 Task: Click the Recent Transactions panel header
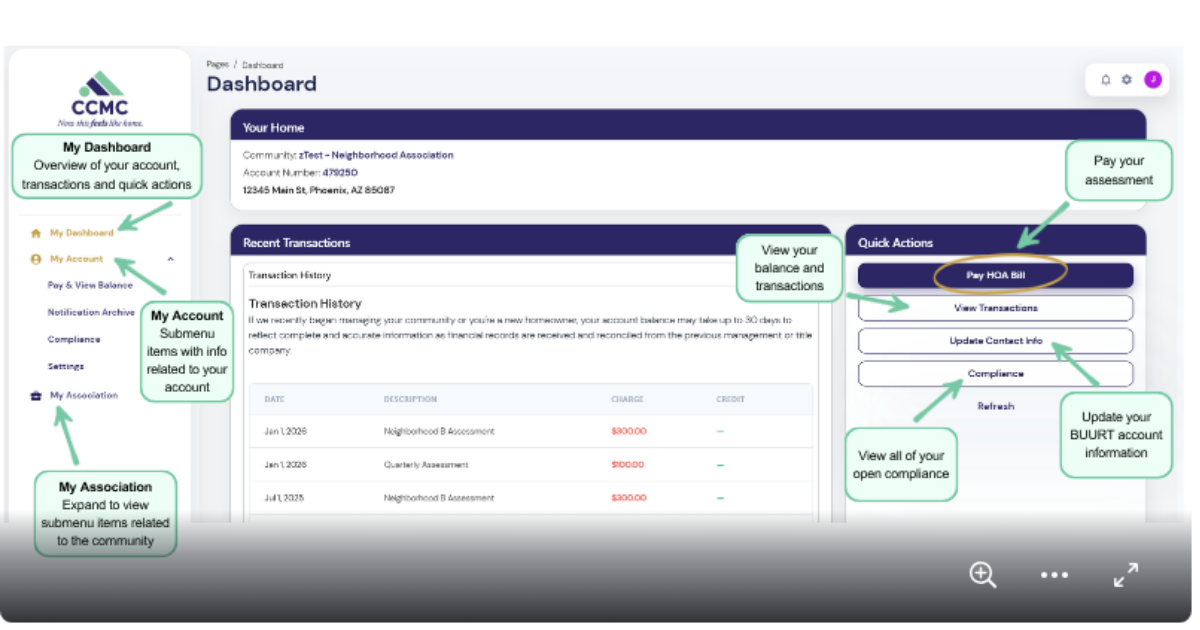[x=530, y=242]
